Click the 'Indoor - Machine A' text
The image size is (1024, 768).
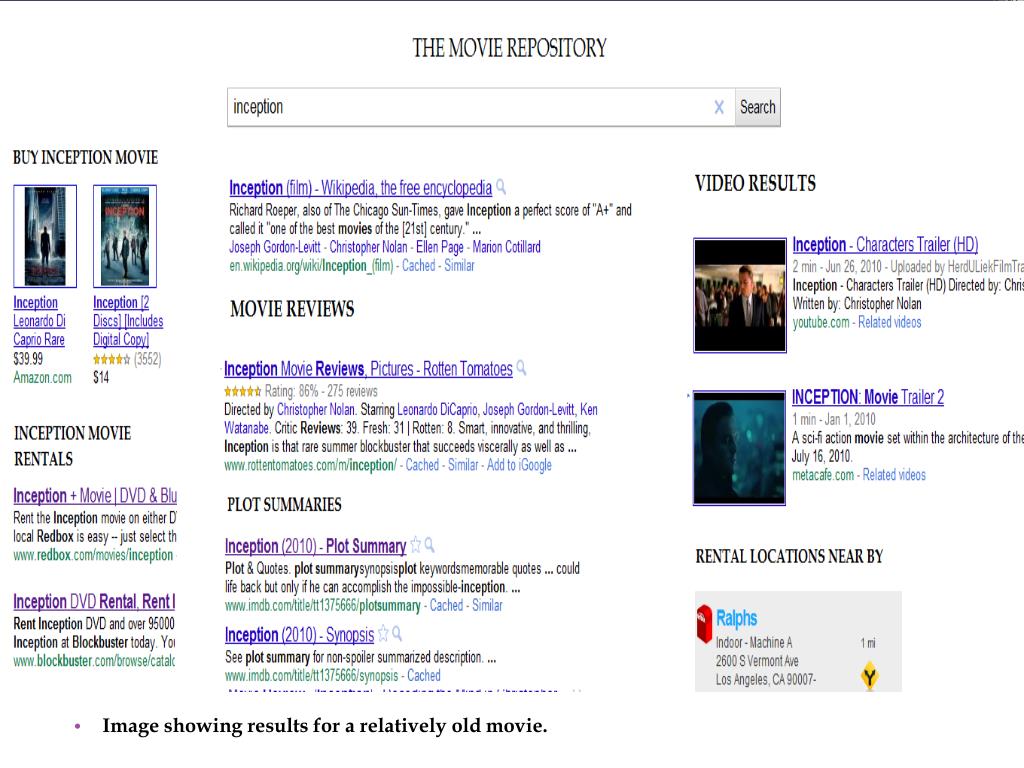pyautogui.click(x=754, y=643)
